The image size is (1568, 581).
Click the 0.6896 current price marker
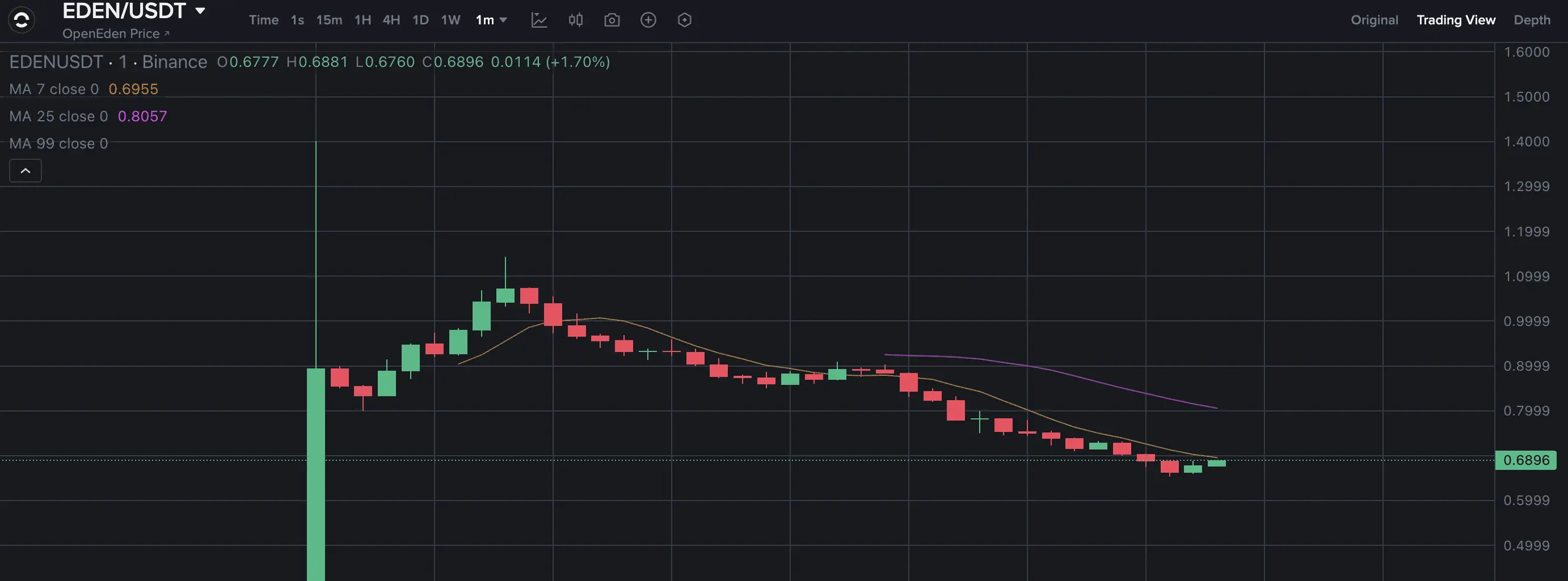pos(1525,460)
